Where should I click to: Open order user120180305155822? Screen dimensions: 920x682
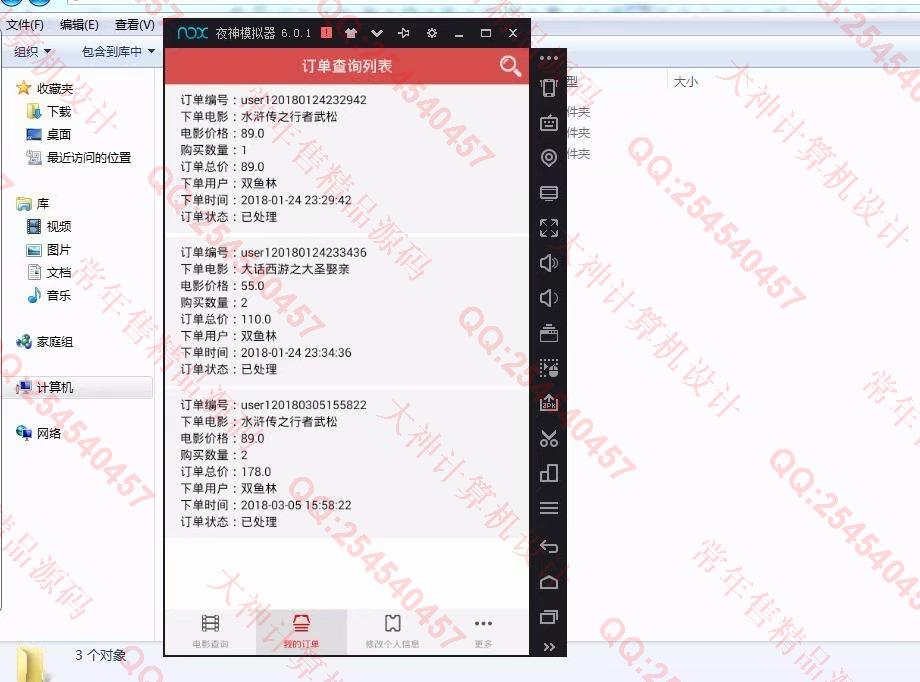[346, 464]
